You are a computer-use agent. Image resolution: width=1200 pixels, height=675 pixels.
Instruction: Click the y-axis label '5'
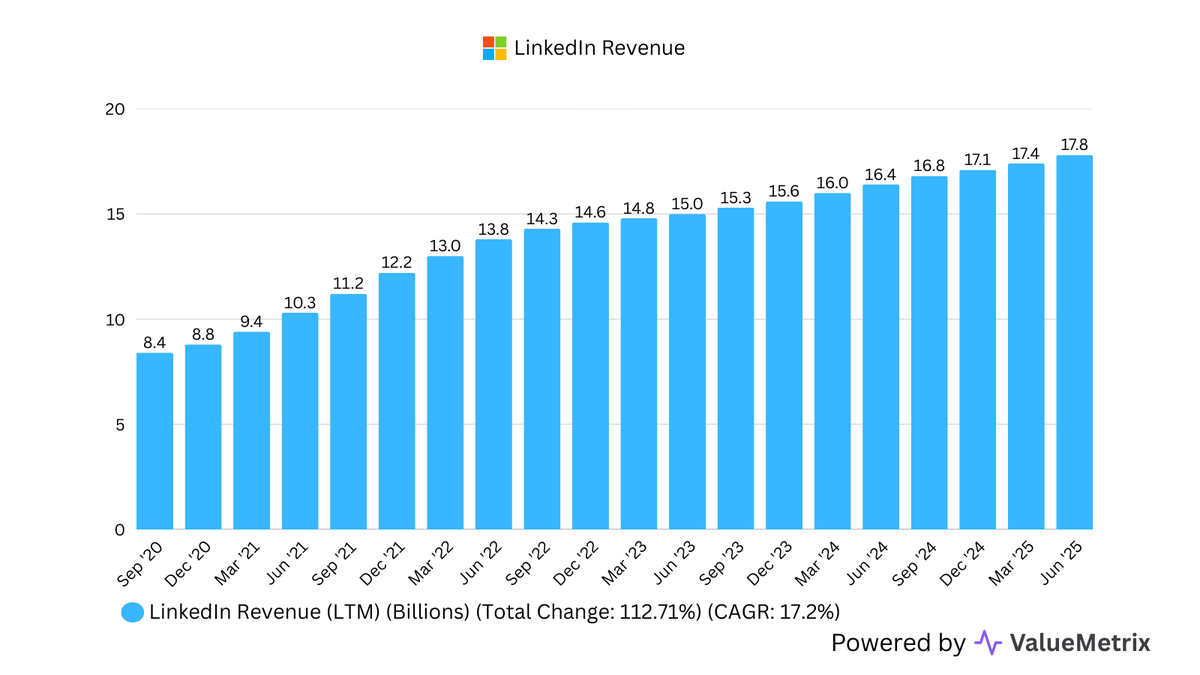118,424
